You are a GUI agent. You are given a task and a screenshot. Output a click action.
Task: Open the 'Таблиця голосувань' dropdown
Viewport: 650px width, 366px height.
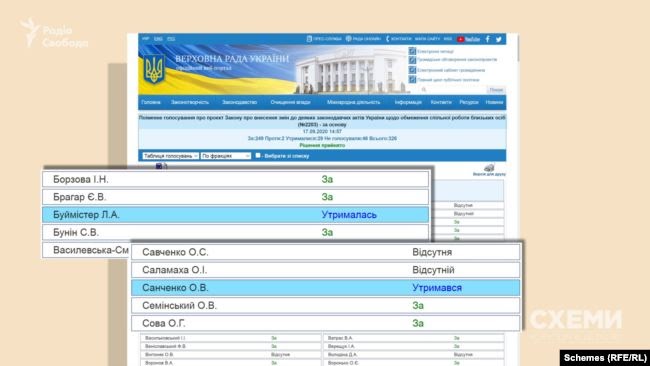click(170, 156)
